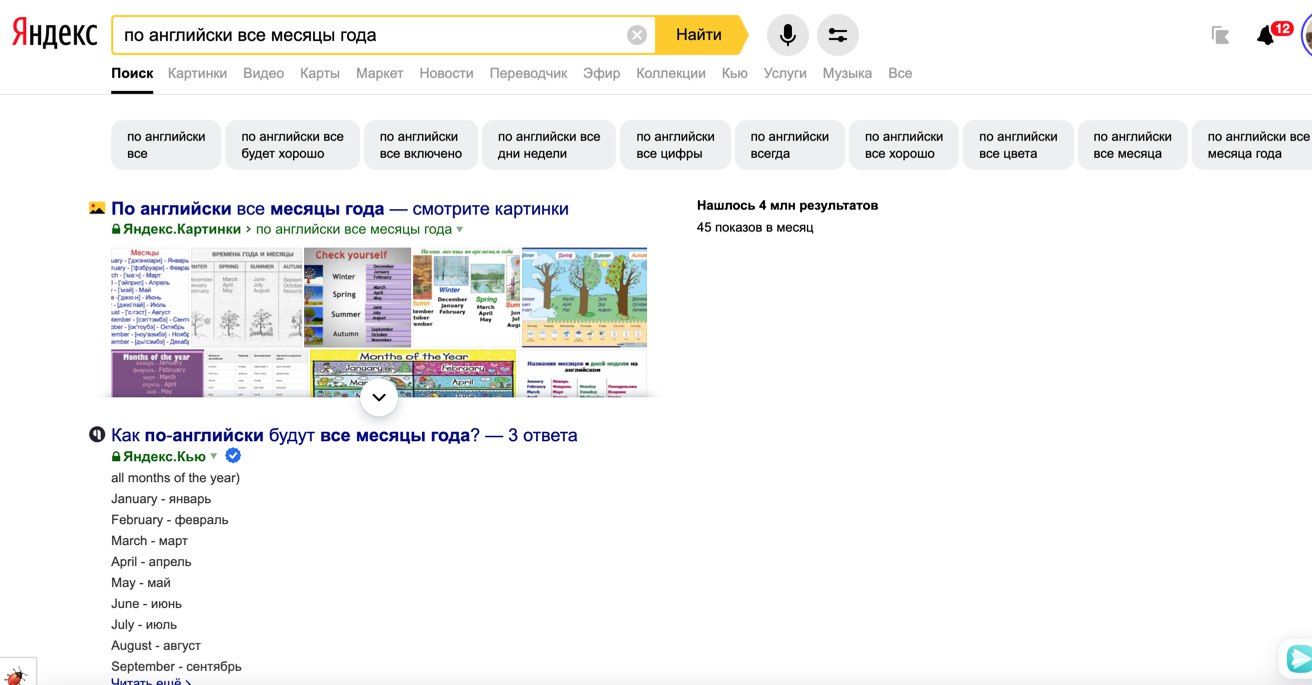The width and height of the screenshot is (1312, 685).
Task: Click the ladybug bug report icon
Action: [15, 675]
